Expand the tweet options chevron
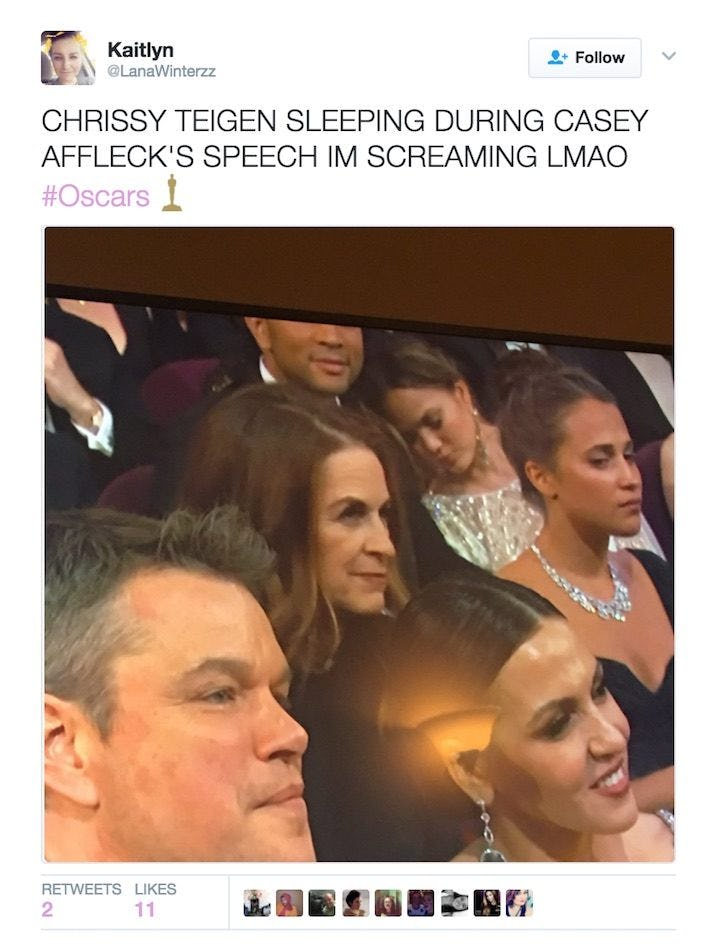This screenshot has width=717, height=944. click(669, 56)
